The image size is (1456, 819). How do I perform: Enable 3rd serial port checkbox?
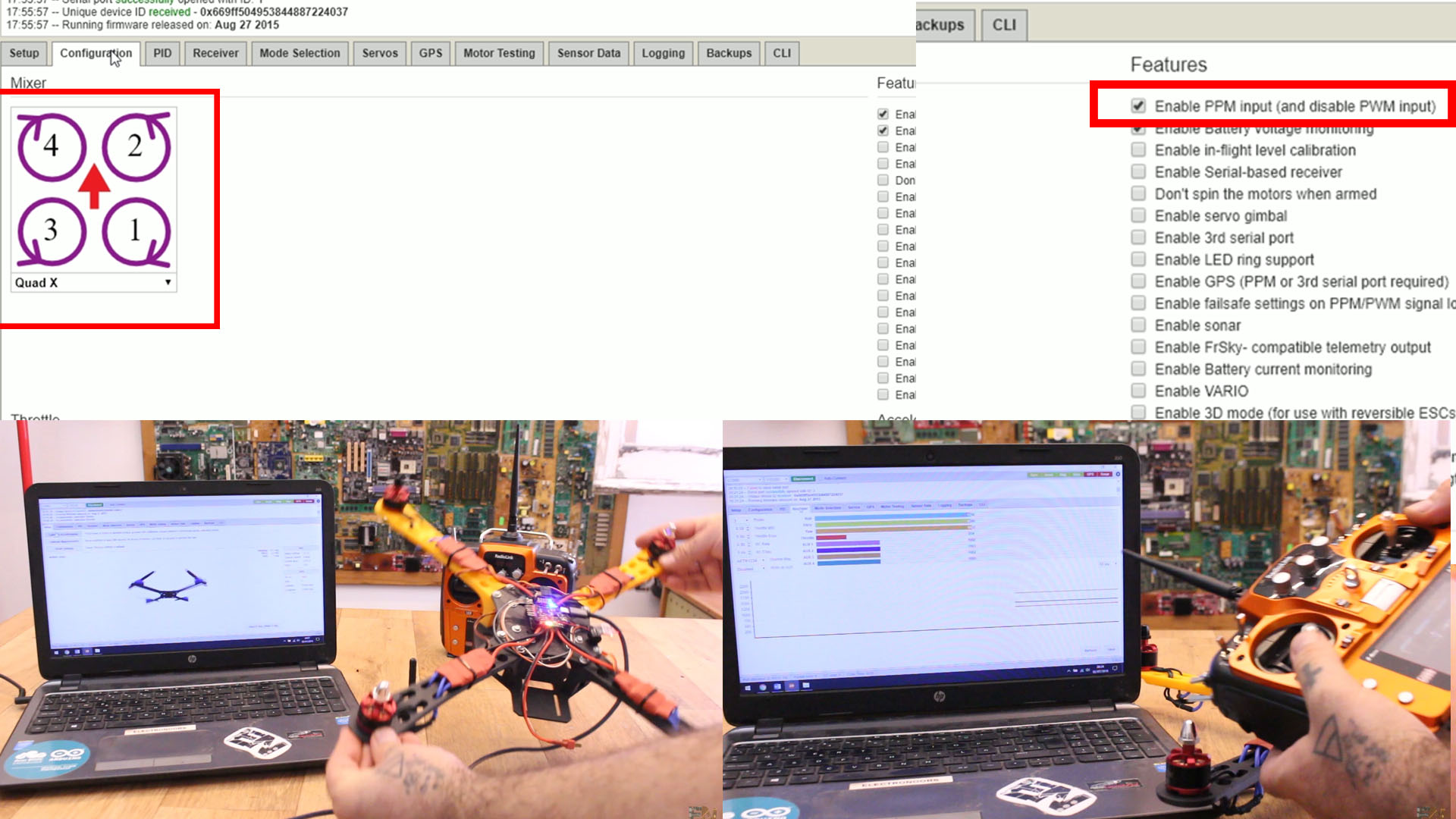tap(1138, 238)
